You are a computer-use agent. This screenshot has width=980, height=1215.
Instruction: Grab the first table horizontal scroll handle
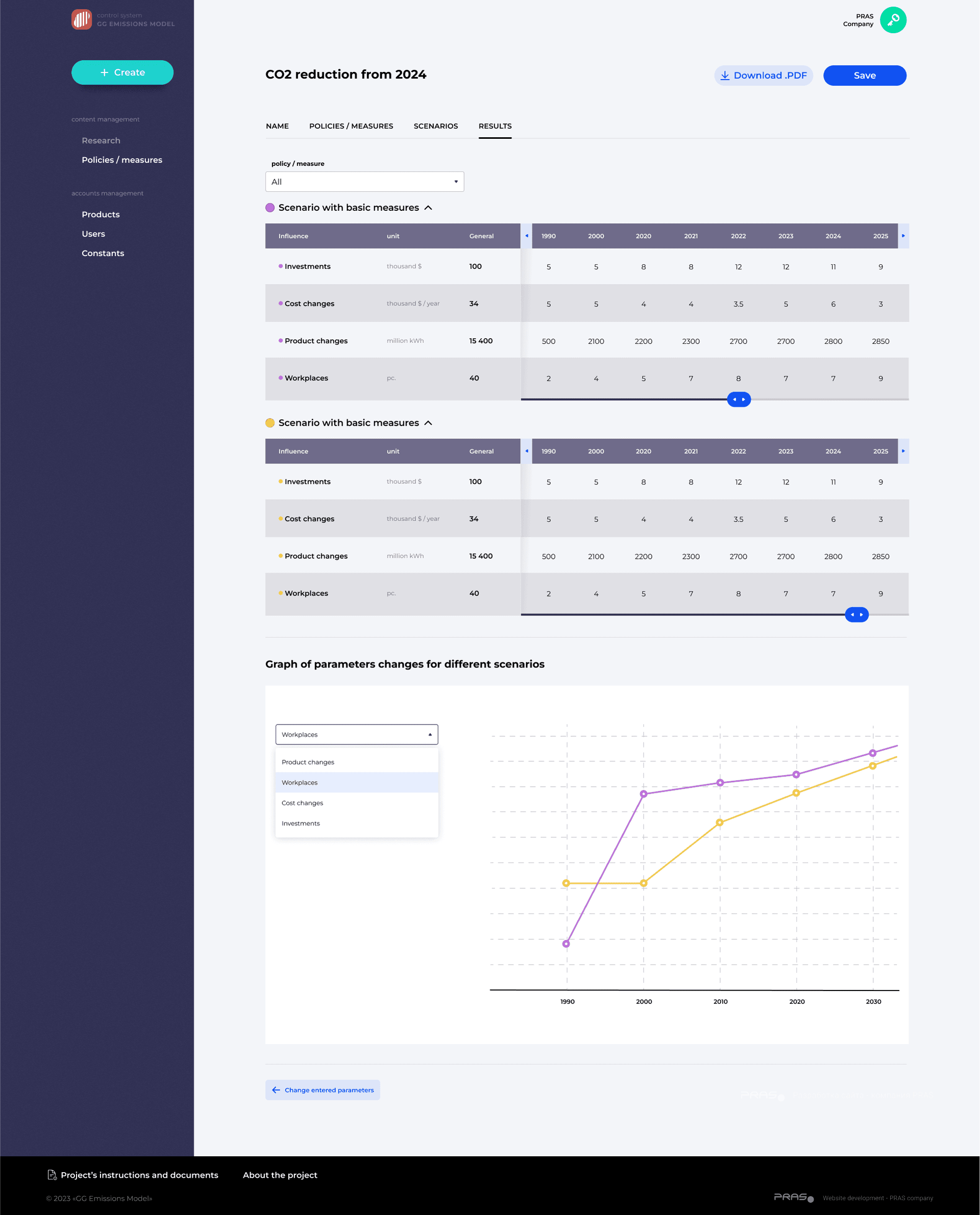[739, 399]
